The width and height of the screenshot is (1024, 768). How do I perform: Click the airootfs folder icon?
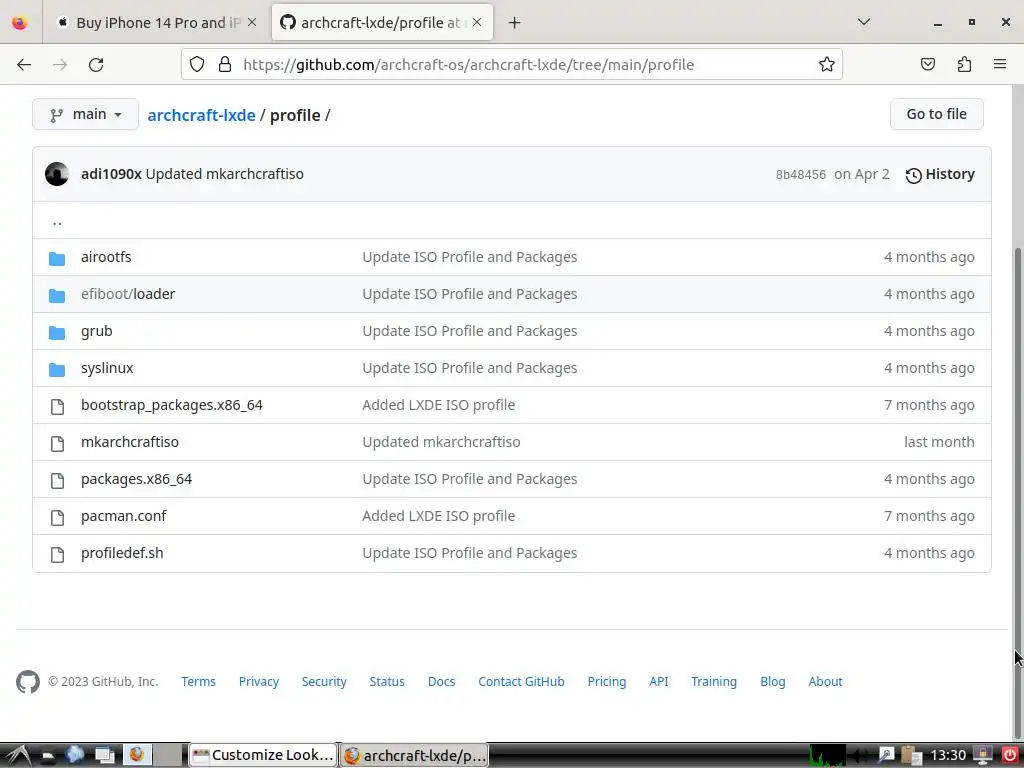coord(57,258)
